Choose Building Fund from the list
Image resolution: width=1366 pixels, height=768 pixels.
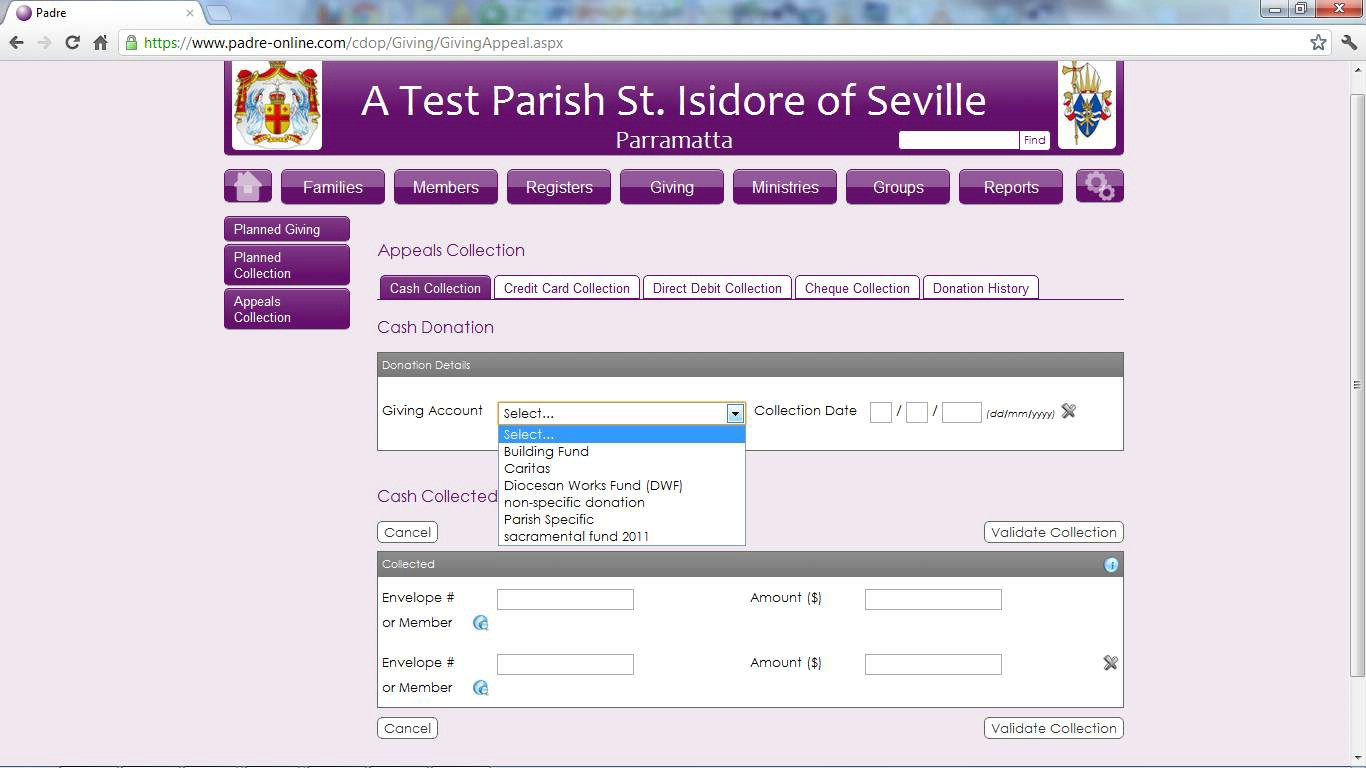click(621, 451)
